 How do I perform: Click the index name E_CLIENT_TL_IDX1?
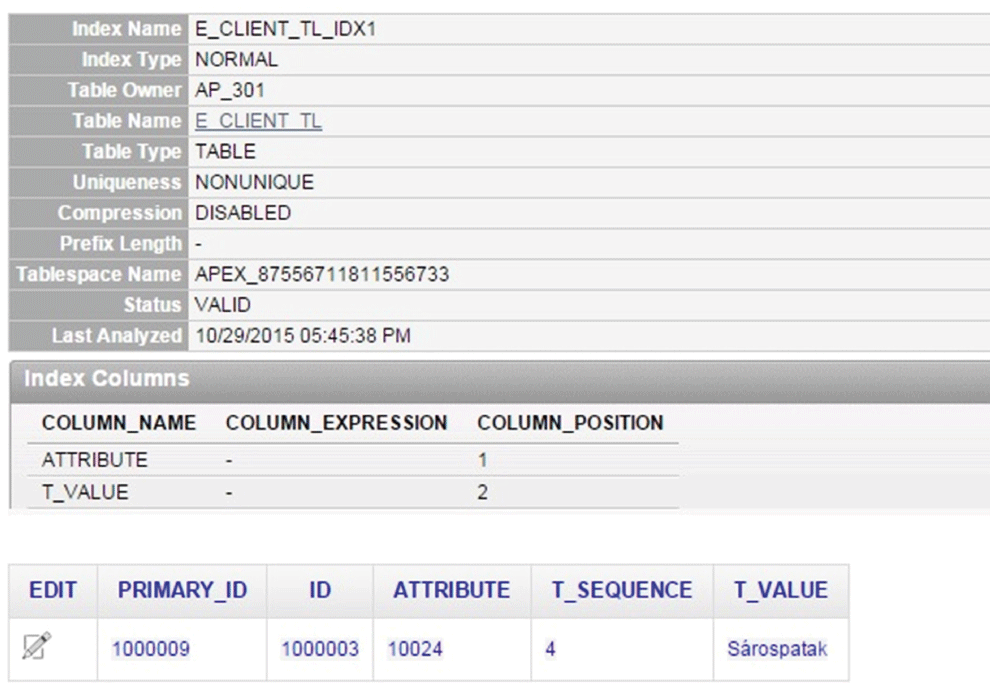[285, 29]
